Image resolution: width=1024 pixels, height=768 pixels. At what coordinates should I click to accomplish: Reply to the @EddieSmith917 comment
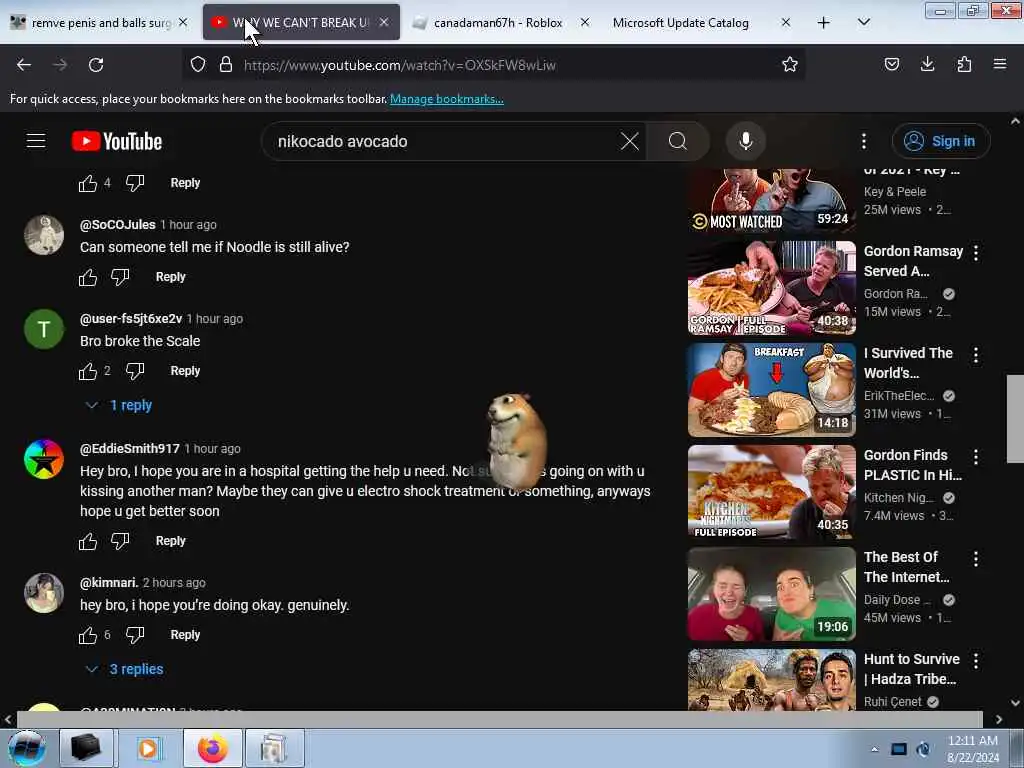coord(170,541)
